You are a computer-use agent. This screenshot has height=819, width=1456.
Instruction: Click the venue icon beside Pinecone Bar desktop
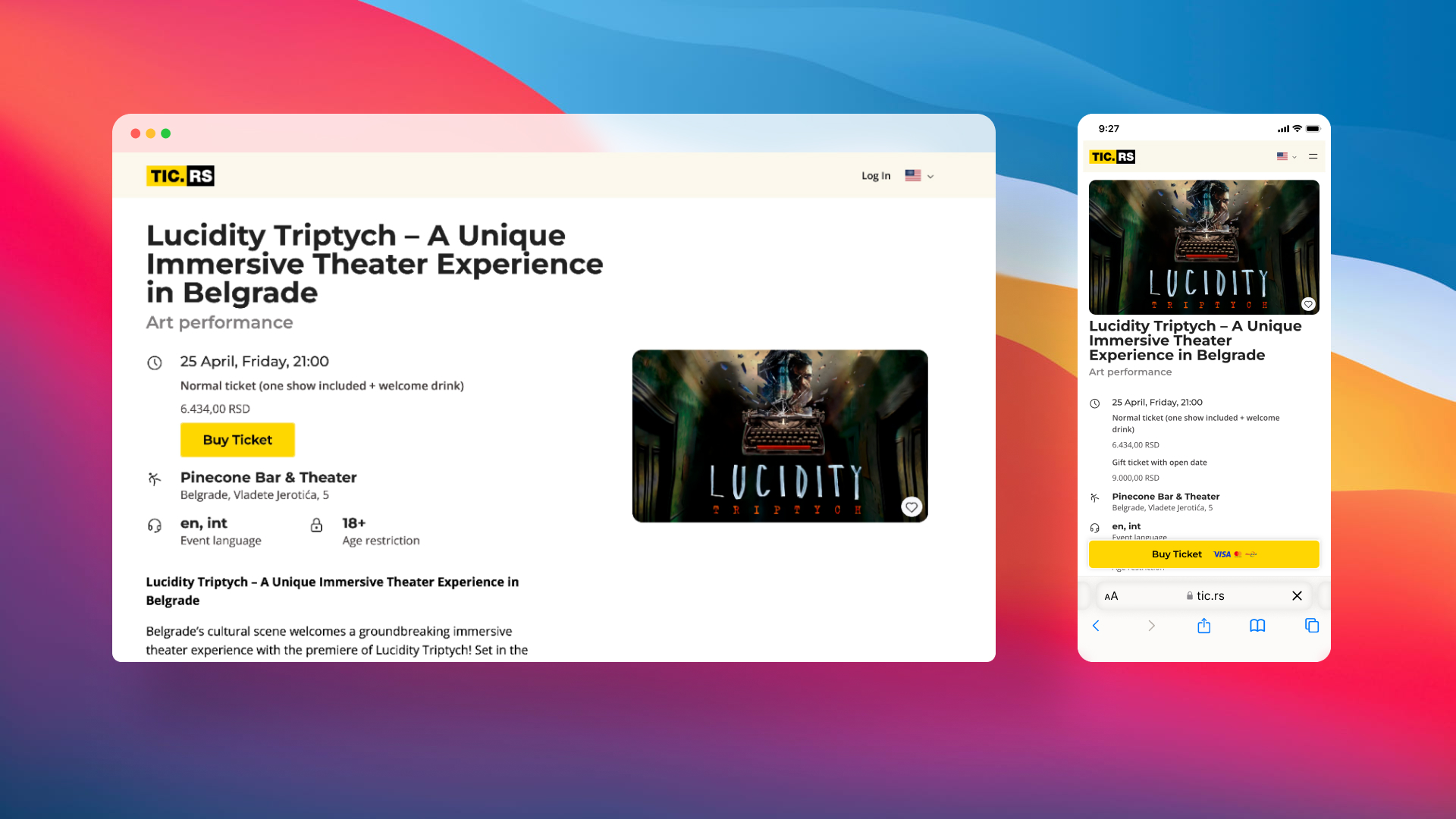pyautogui.click(x=155, y=479)
